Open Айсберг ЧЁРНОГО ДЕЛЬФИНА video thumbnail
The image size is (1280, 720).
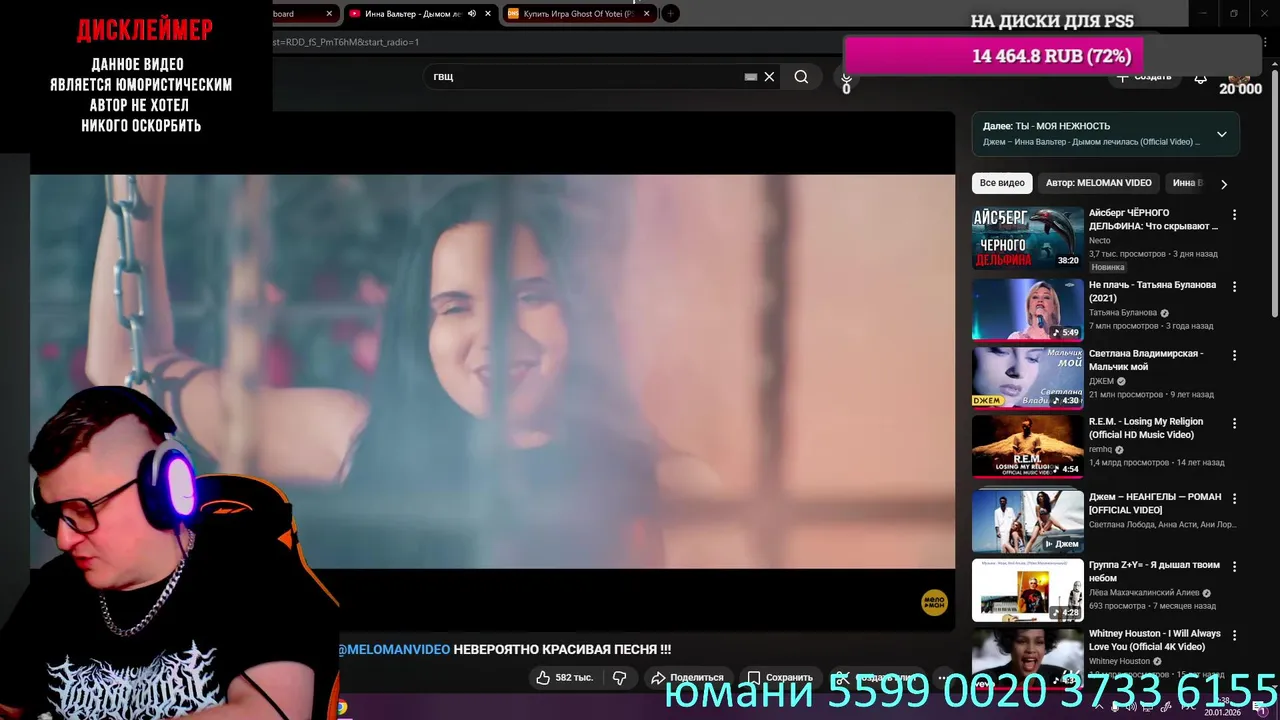click(1027, 238)
